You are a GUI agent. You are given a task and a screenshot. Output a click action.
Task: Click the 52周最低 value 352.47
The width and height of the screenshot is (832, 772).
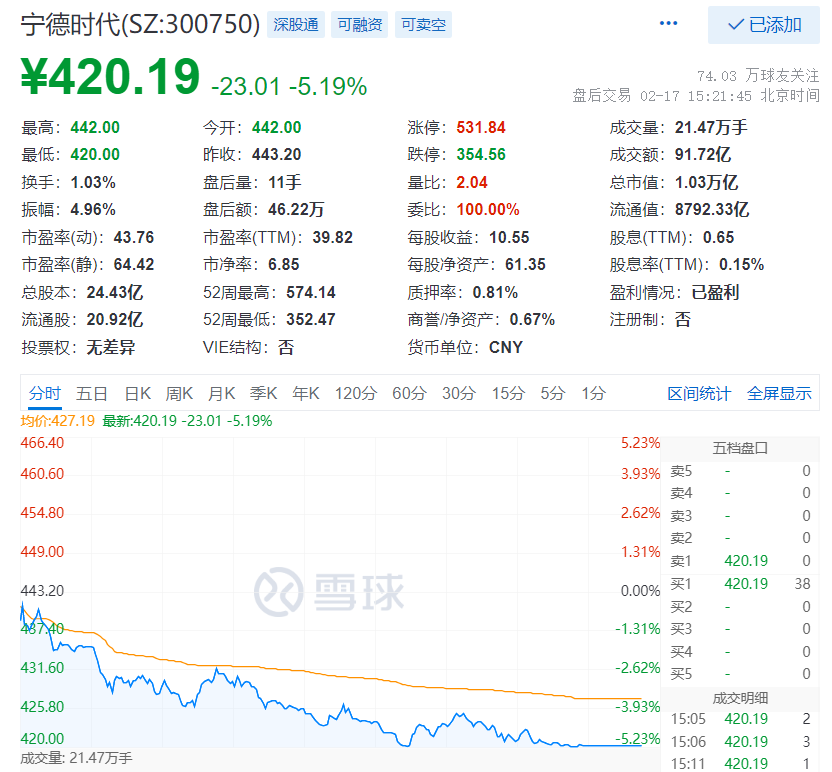[311, 319]
